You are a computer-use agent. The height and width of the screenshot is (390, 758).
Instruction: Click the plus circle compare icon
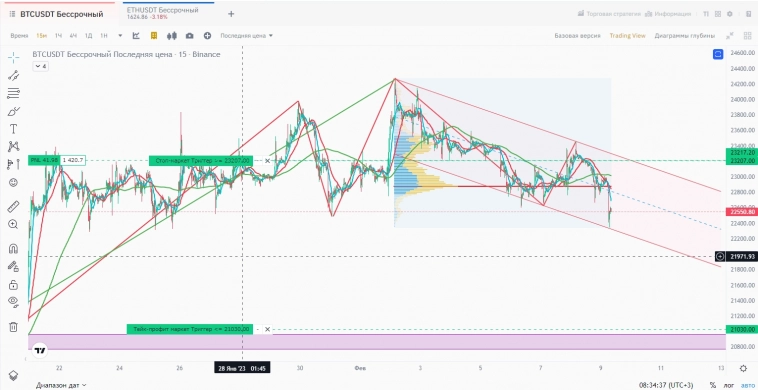pyautogui.click(x=207, y=35)
